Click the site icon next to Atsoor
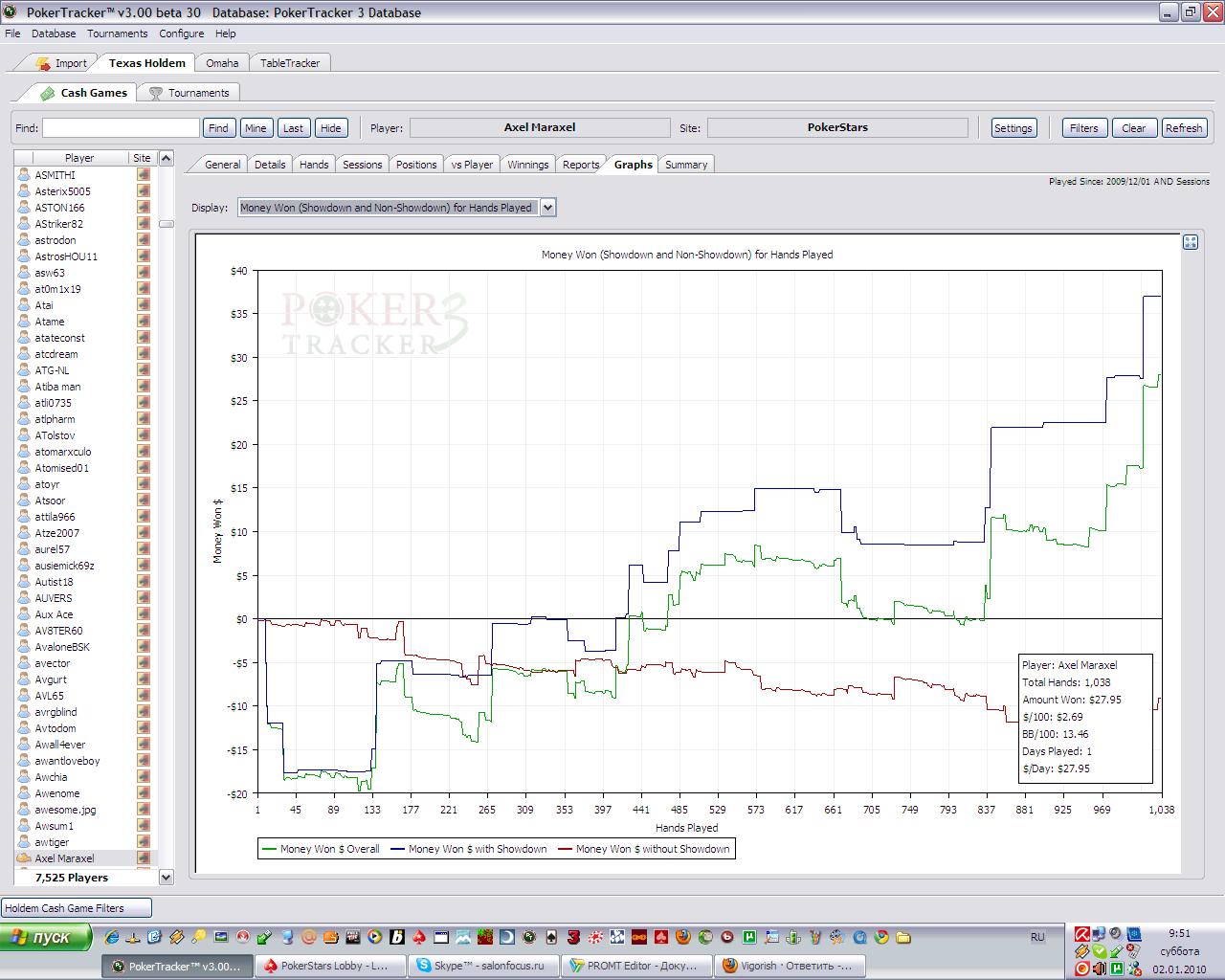This screenshot has width=1225, height=980. tap(144, 501)
